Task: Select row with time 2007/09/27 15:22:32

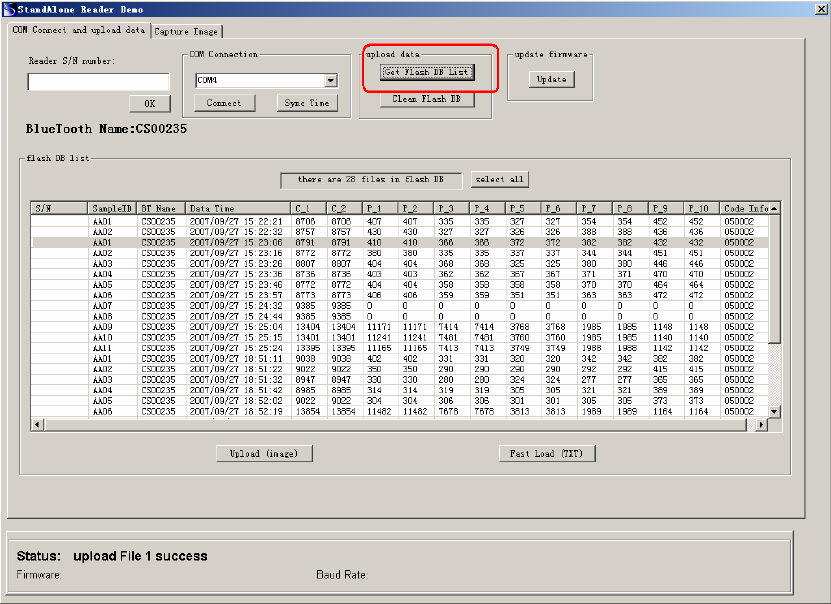Action: (400, 232)
